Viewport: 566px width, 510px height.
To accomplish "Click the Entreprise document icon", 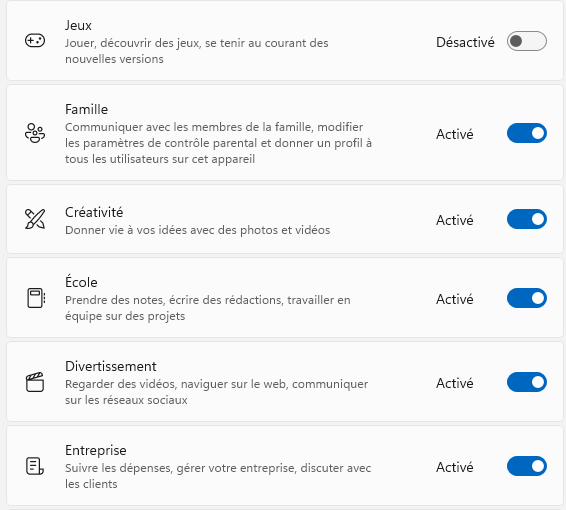I will [35, 466].
